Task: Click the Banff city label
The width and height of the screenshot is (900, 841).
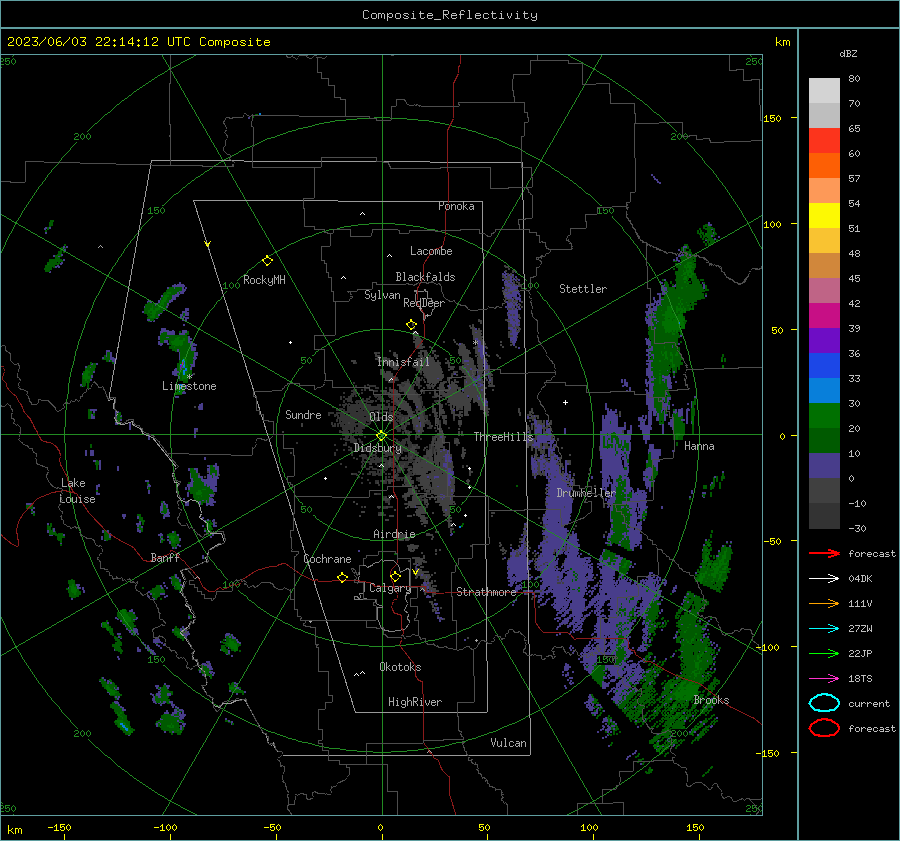Action: [165, 557]
